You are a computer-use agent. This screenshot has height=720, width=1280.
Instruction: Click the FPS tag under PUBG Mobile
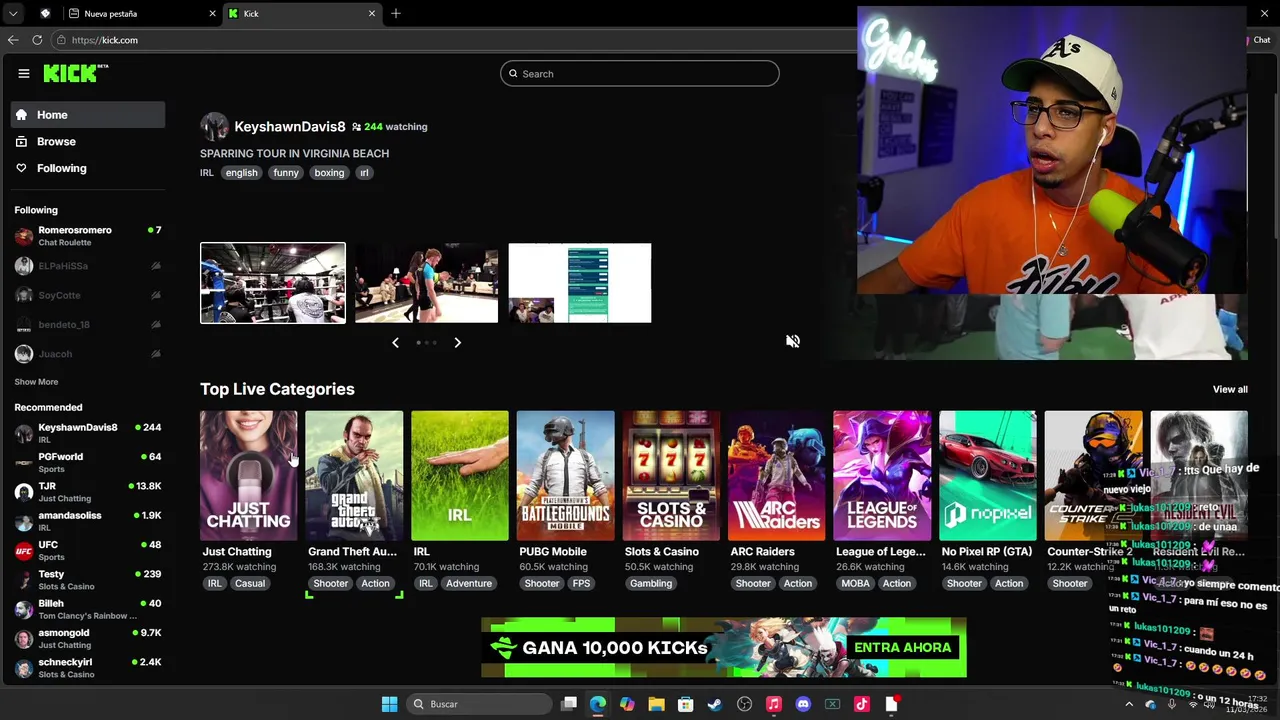[581, 584]
